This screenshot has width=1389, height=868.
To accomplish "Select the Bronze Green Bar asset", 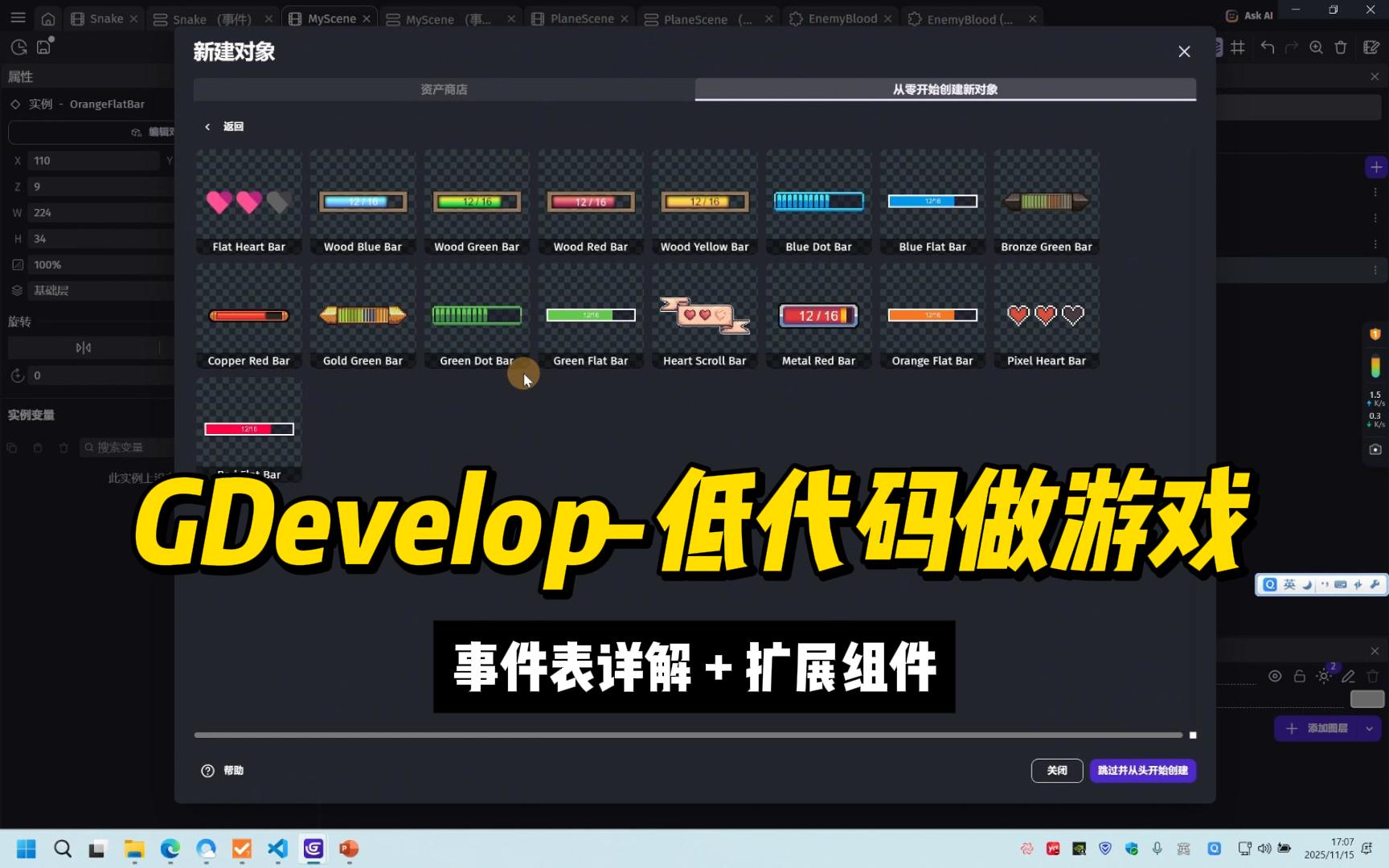I will (1047, 202).
